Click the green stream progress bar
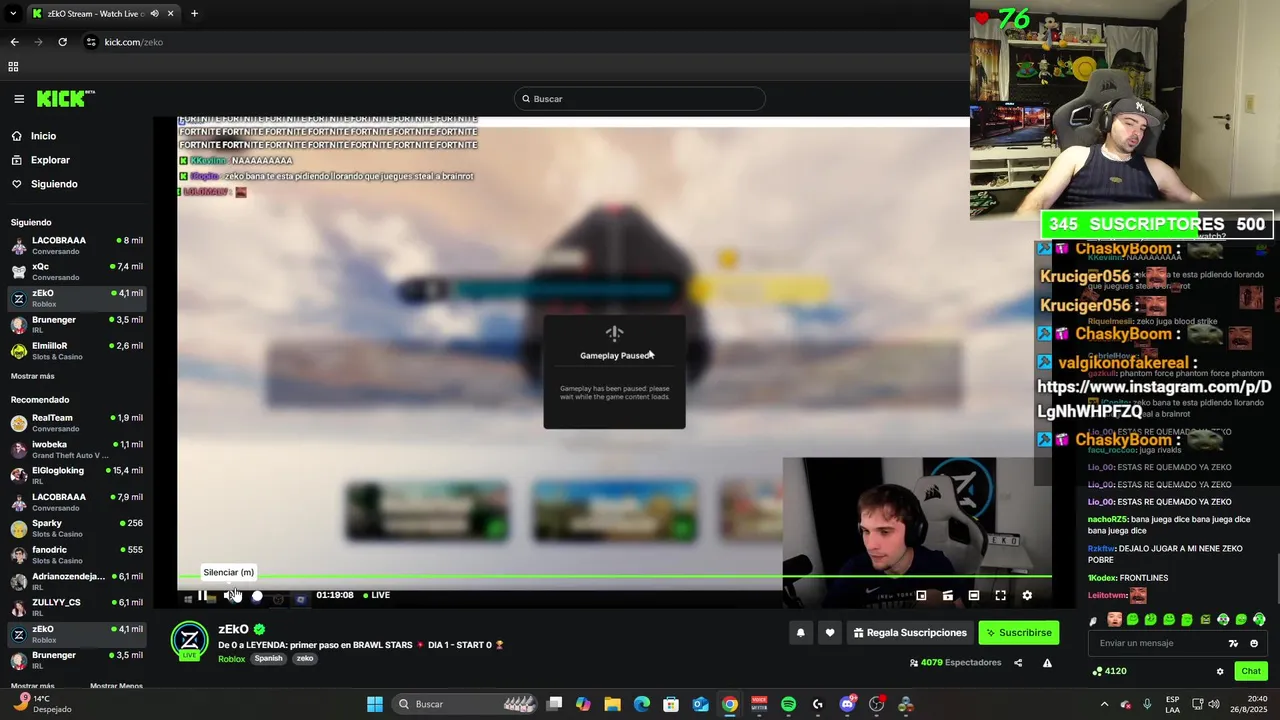The width and height of the screenshot is (1280, 720). pos(614,576)
